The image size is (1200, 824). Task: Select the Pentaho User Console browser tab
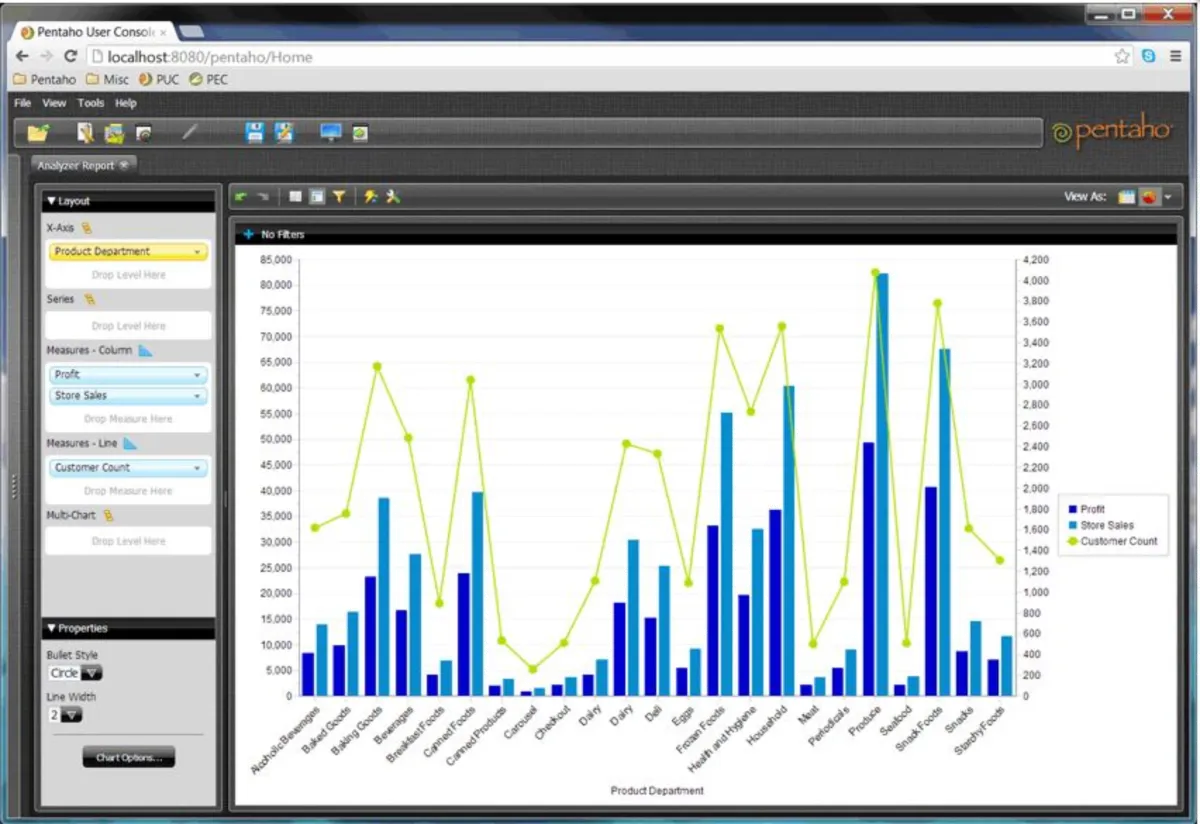click(93, 32)
